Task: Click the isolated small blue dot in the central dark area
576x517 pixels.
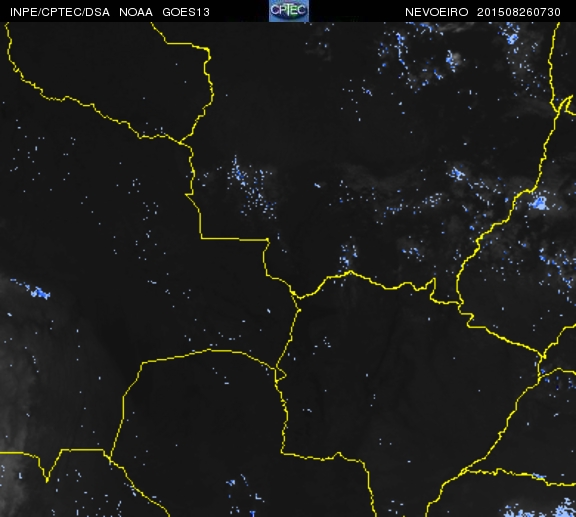Action: click(x=317, y=186)
